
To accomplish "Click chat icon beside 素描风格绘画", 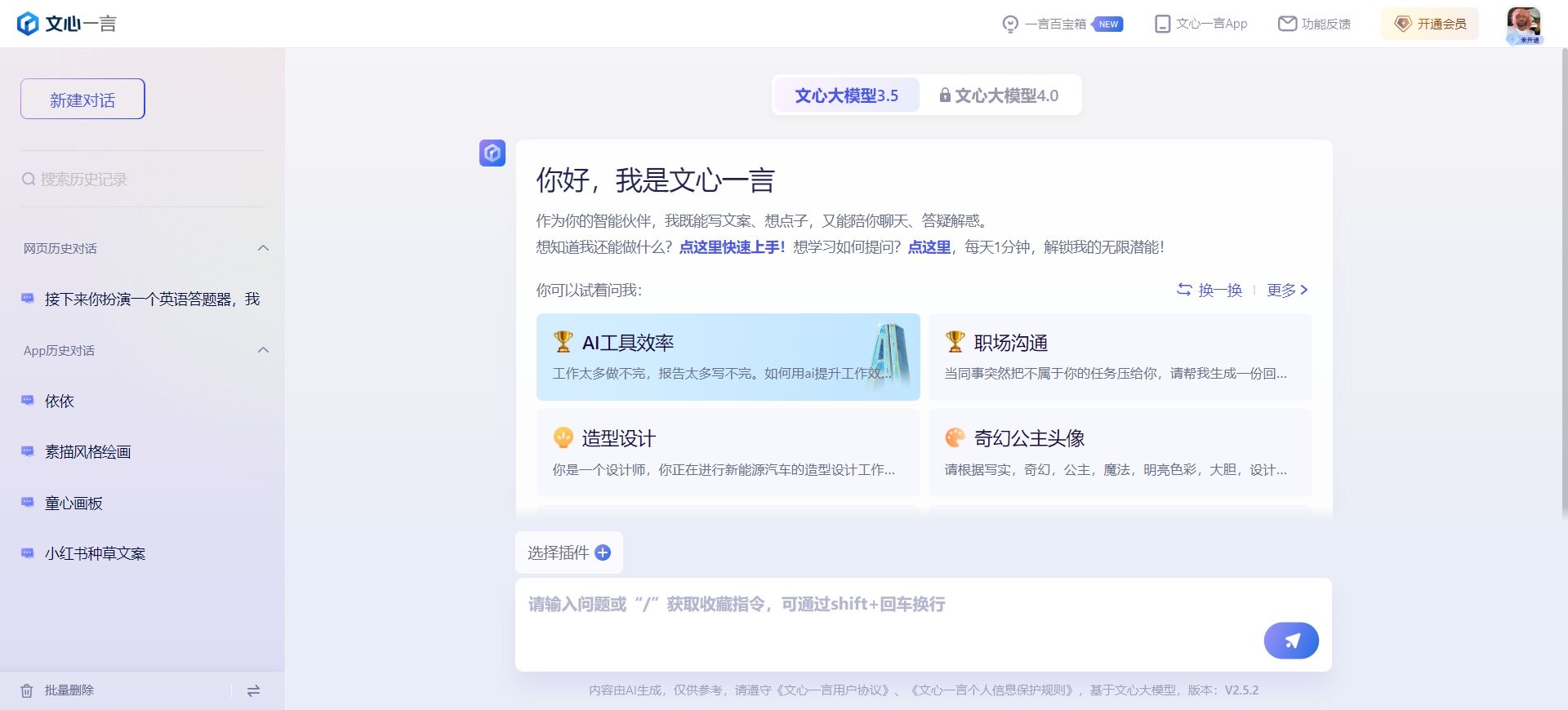I will [28, 451].
